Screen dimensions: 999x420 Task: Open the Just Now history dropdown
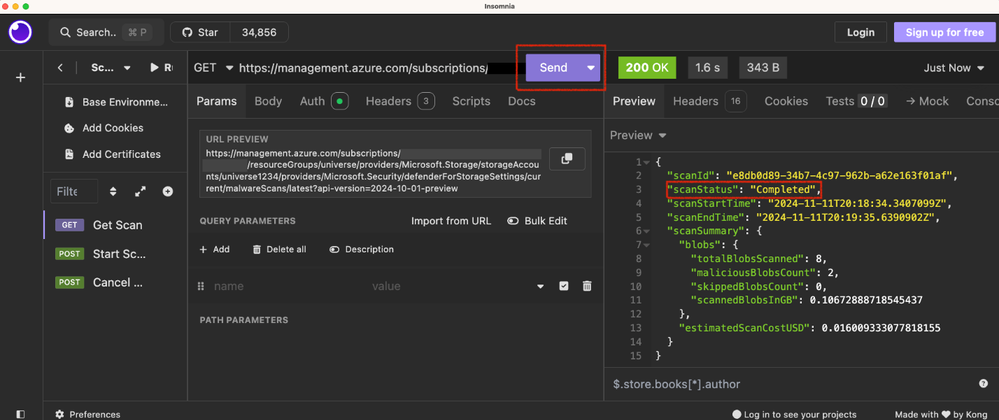tap(953, 68)
